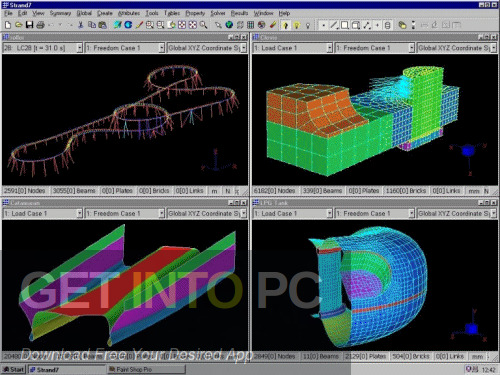Click the '1160[0] Bricks' status entry
The width and height of the screenshot is (500, 375).
point(406,191)
